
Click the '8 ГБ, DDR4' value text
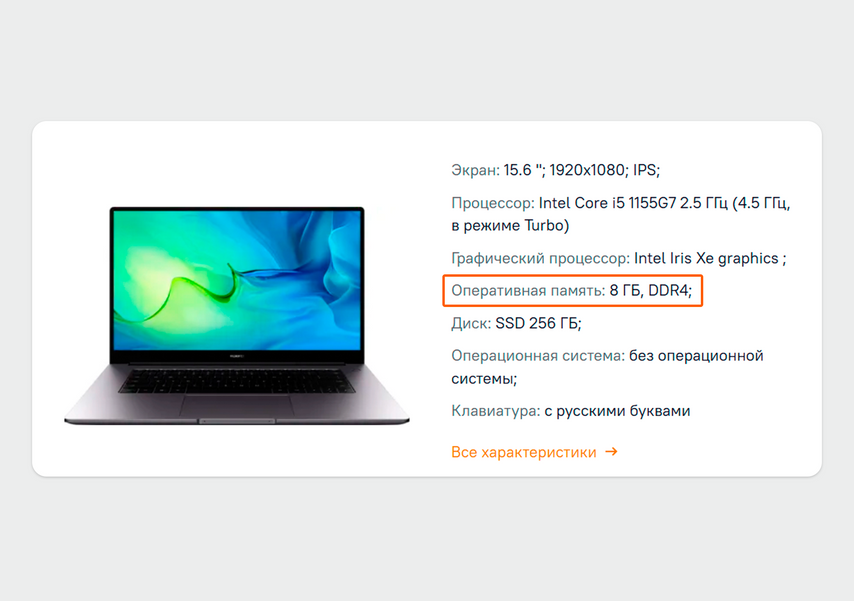(x=650, y=291)
